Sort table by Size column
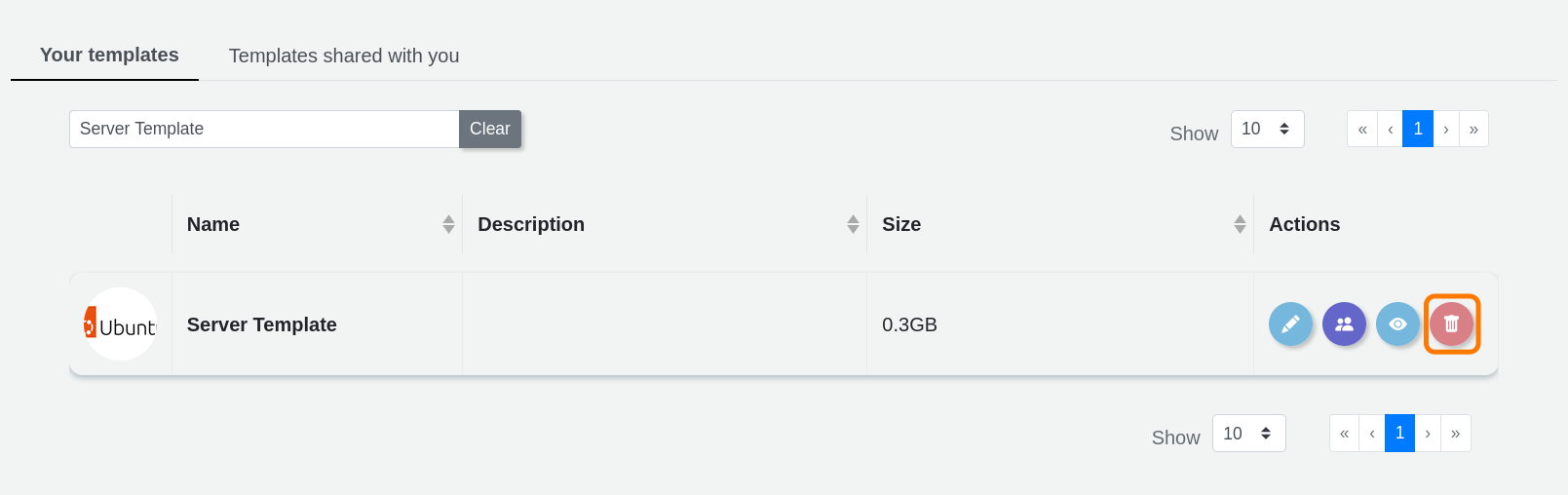 1240,224
